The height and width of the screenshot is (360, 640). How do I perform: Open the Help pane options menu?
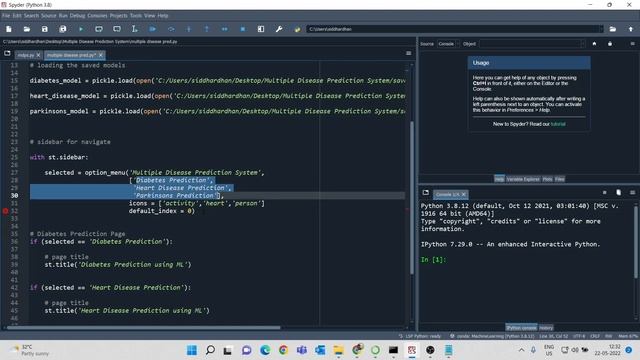pos(632,44)
